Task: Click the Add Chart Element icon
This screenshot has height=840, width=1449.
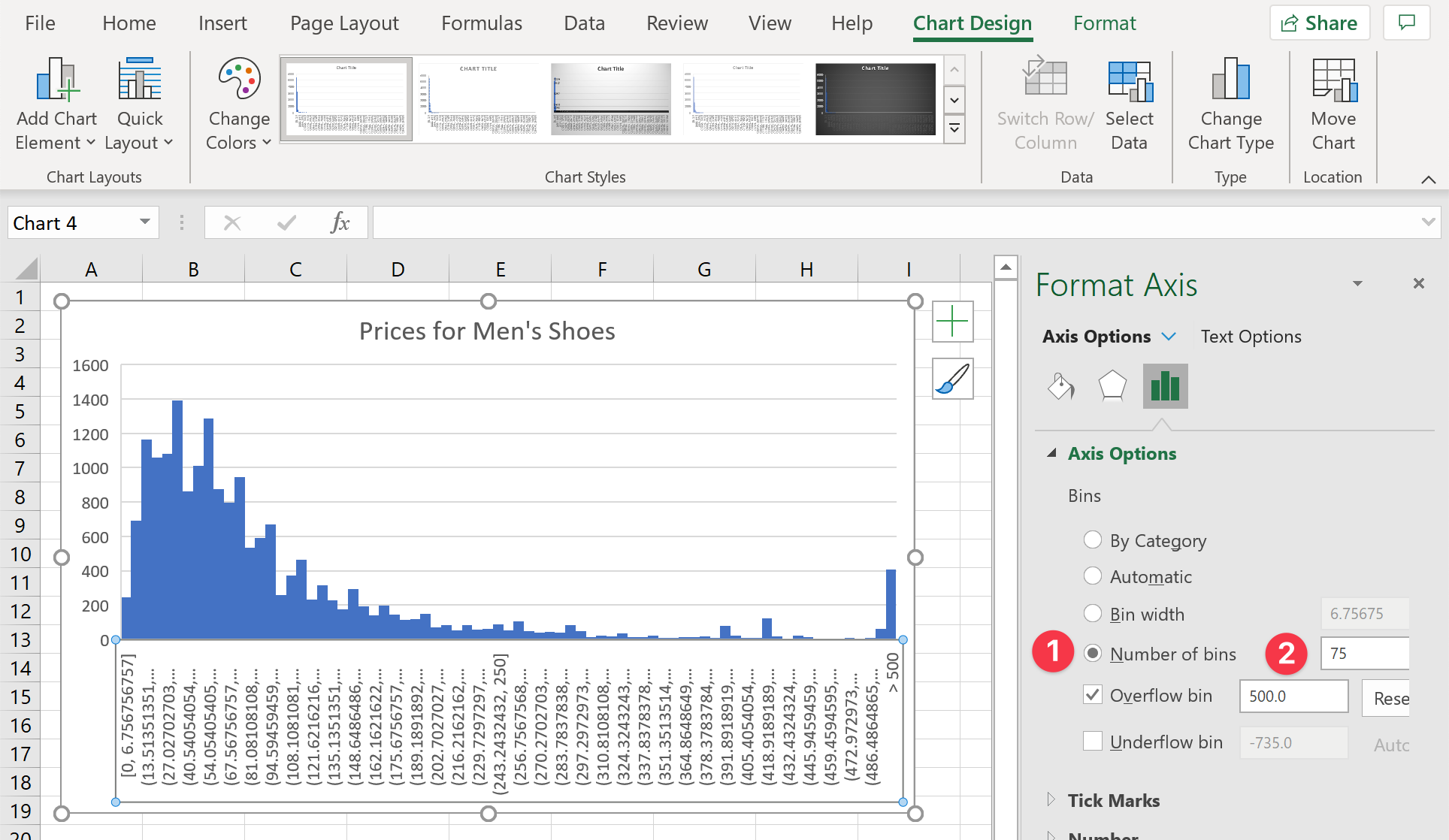Action: [56, 80]
